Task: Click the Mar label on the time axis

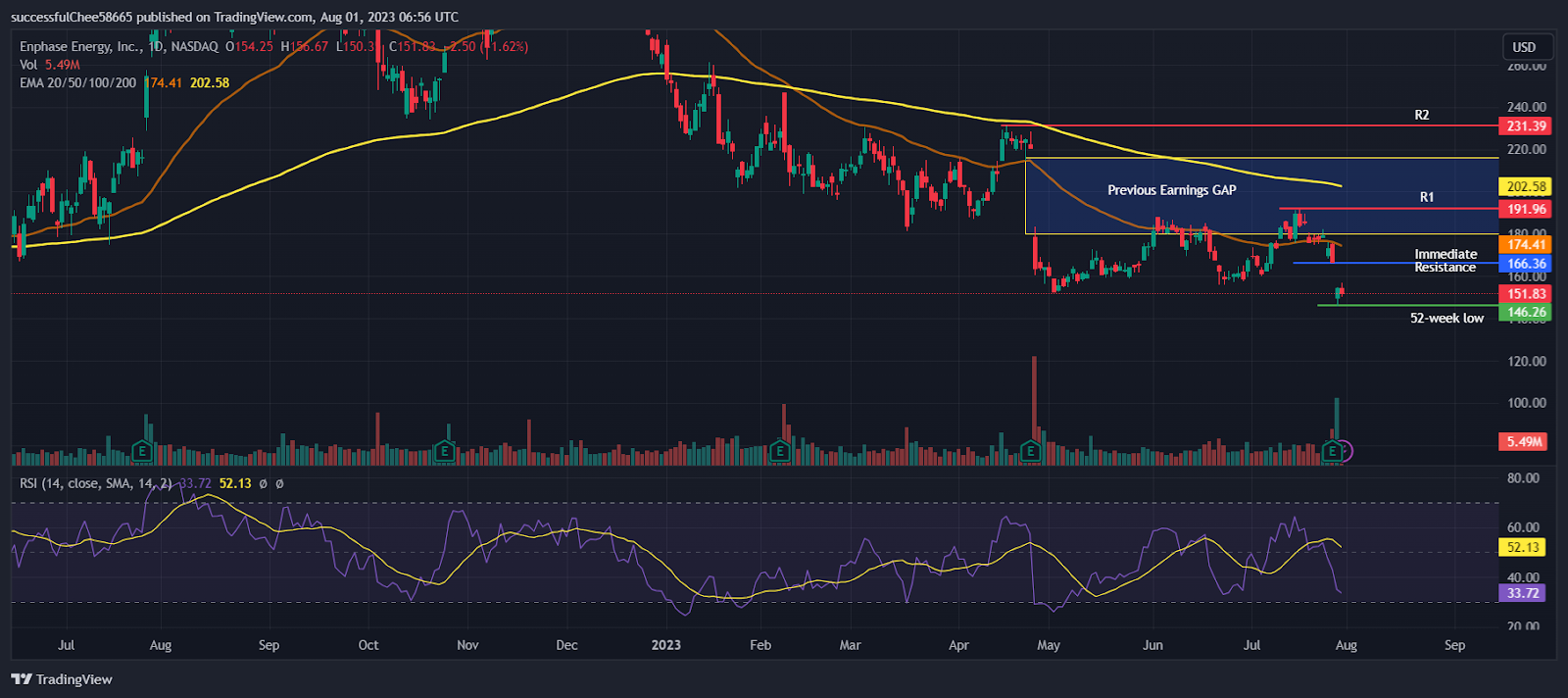Action: pos(851,645)
